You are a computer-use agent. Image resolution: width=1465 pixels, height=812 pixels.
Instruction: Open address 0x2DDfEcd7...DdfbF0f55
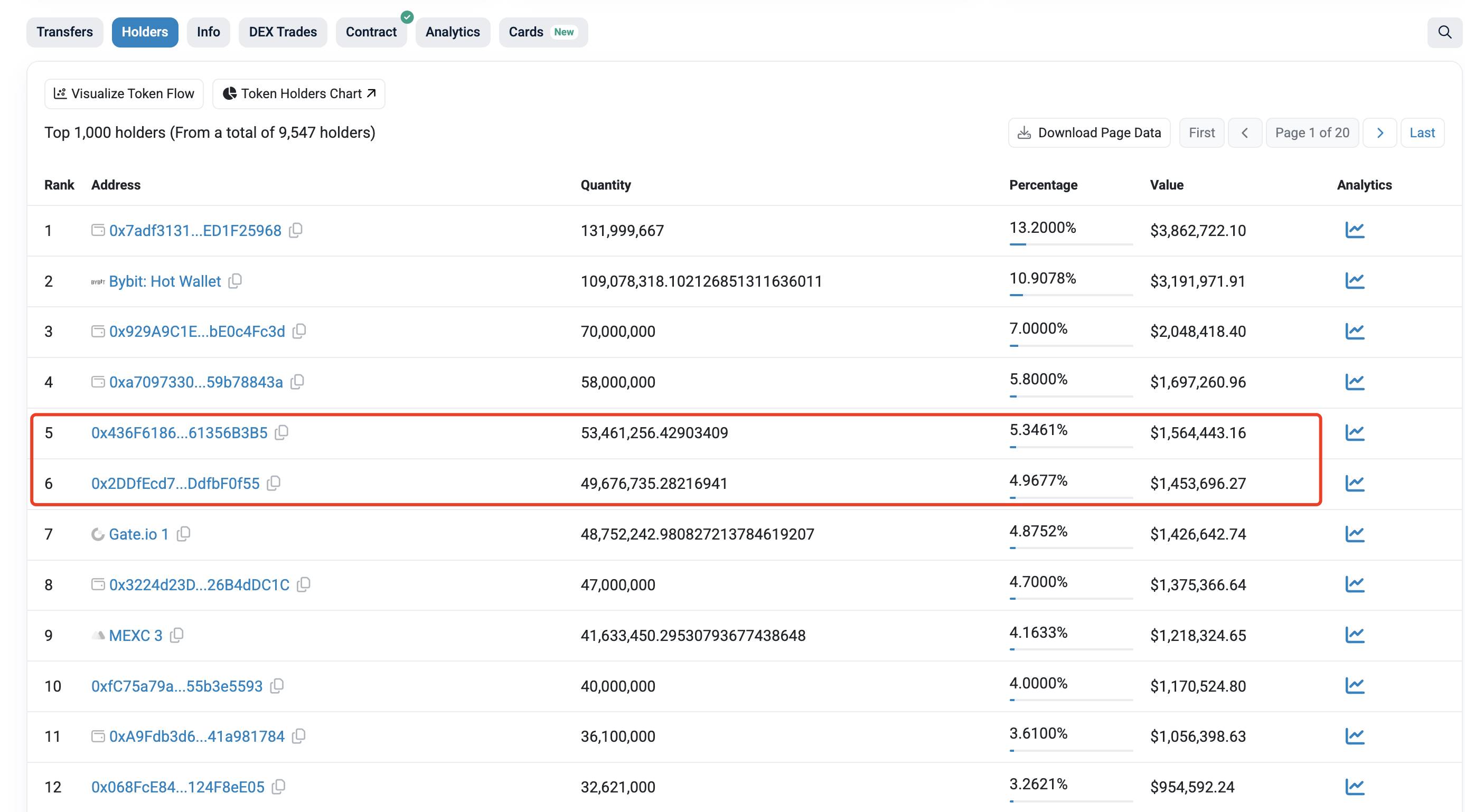[x=175, y=483]
